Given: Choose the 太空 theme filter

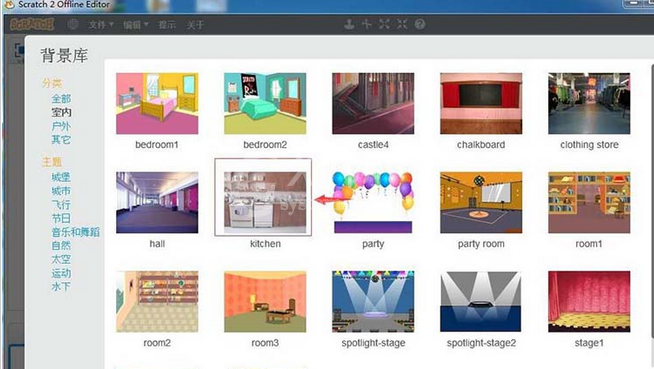Looking at the screenshot, I should click(x=61, y=259).
